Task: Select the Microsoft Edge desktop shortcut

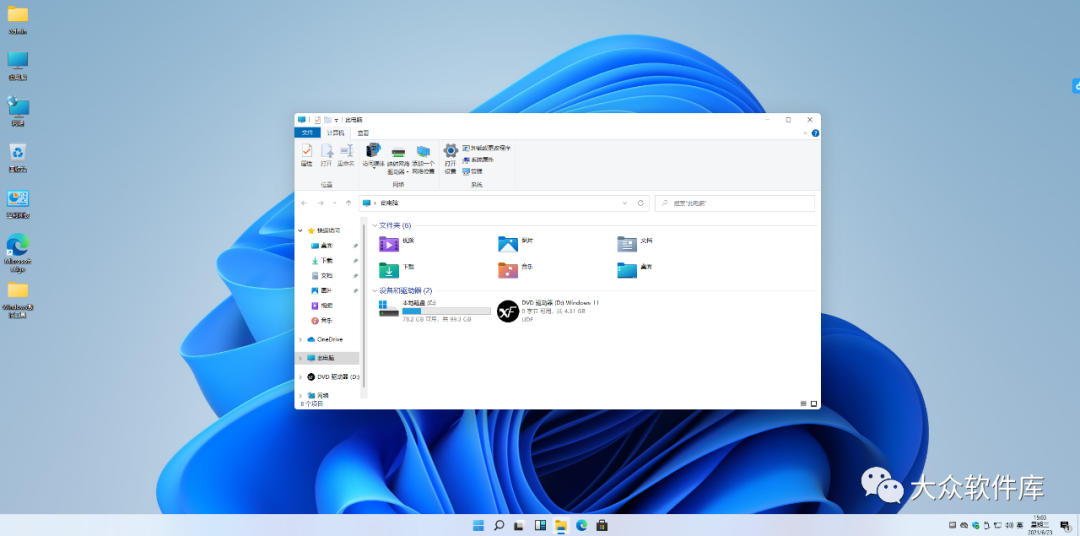Action: tap(18, 253)
